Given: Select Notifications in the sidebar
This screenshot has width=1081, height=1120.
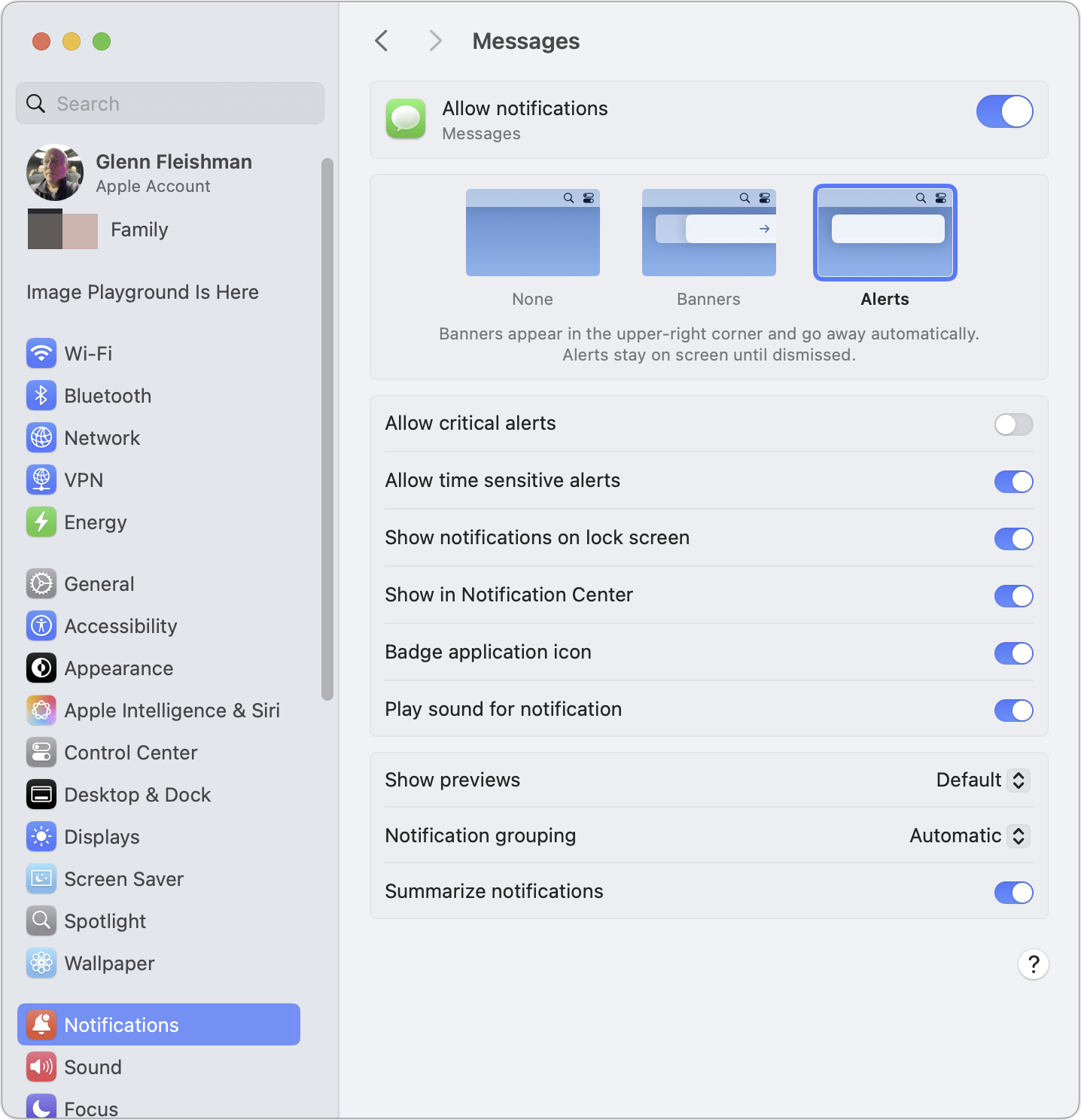Looking at the screenshot, I should click(121, 1024).
